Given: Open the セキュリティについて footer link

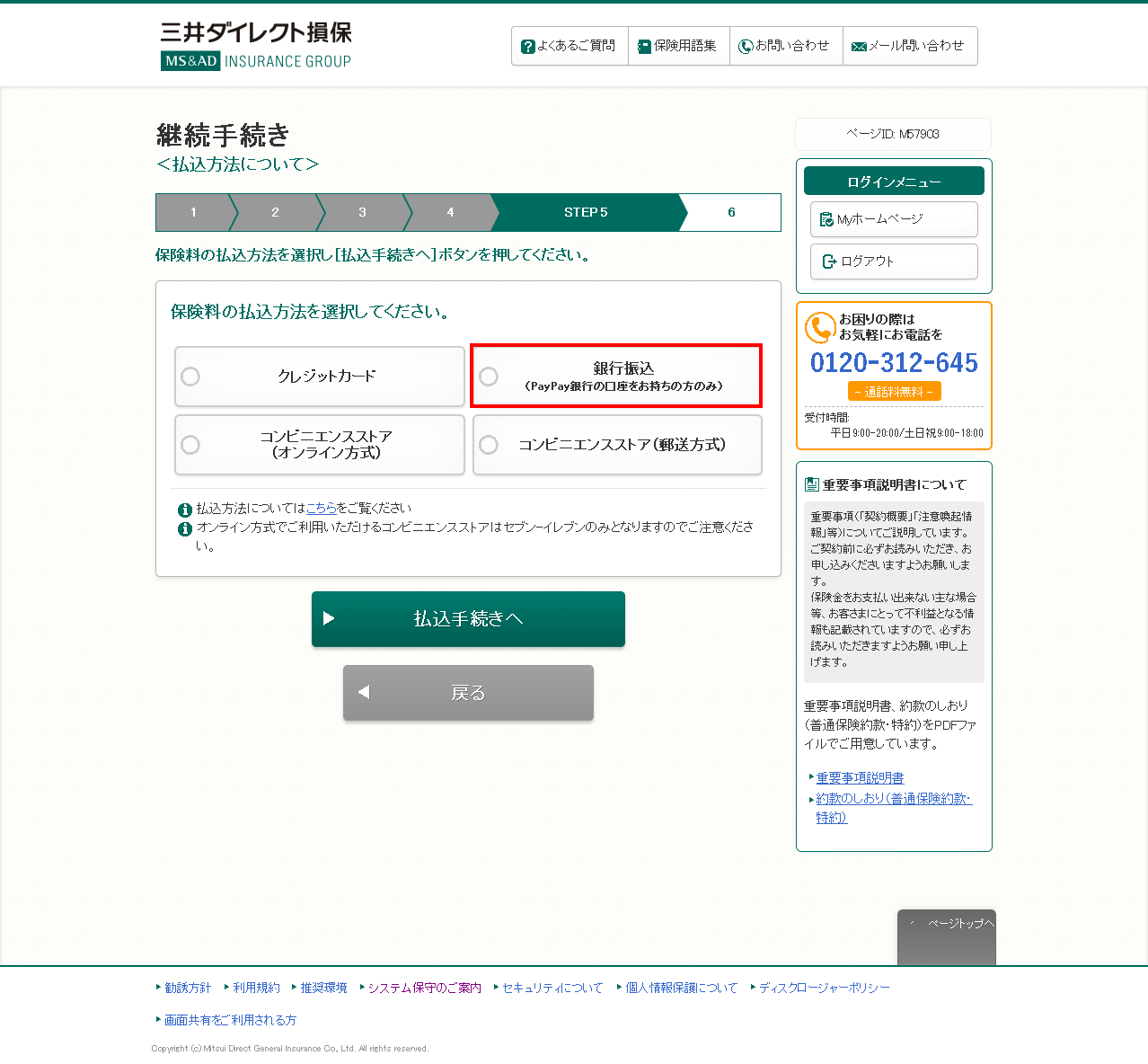Looking at the screenshot, I should coord(552,988).
